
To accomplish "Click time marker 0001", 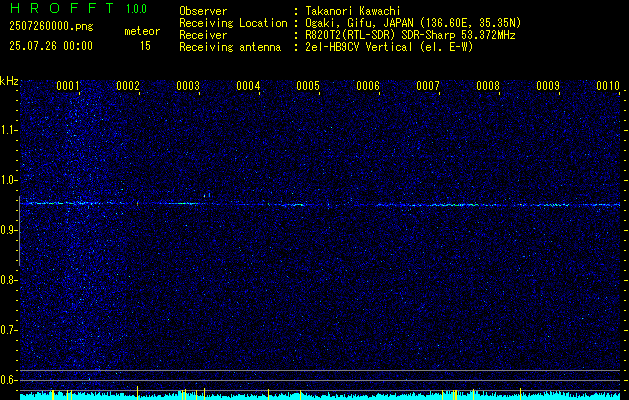I will point(67,86).
